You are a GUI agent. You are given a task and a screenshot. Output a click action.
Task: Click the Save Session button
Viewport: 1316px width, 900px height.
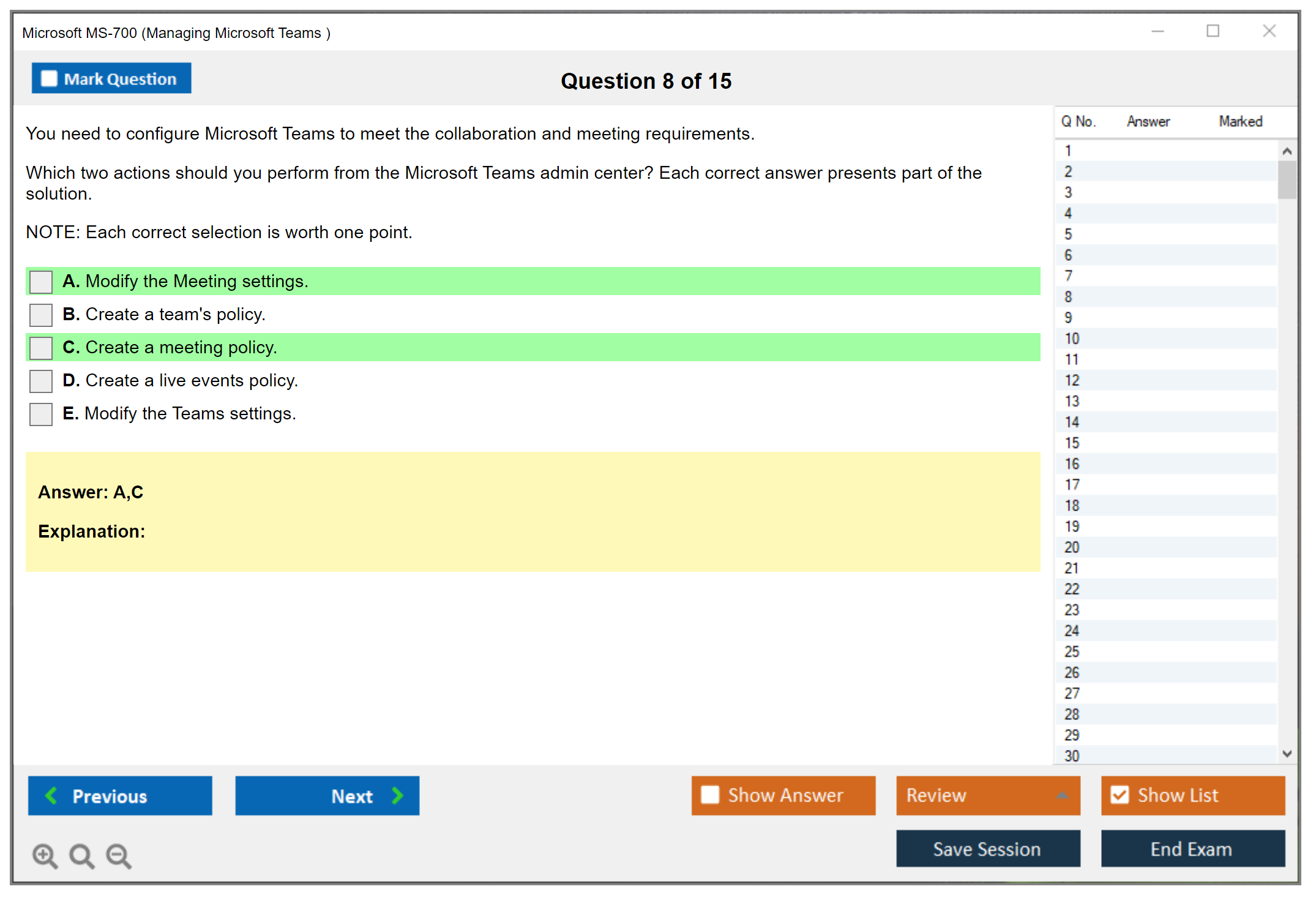click(x=987, y=849)
